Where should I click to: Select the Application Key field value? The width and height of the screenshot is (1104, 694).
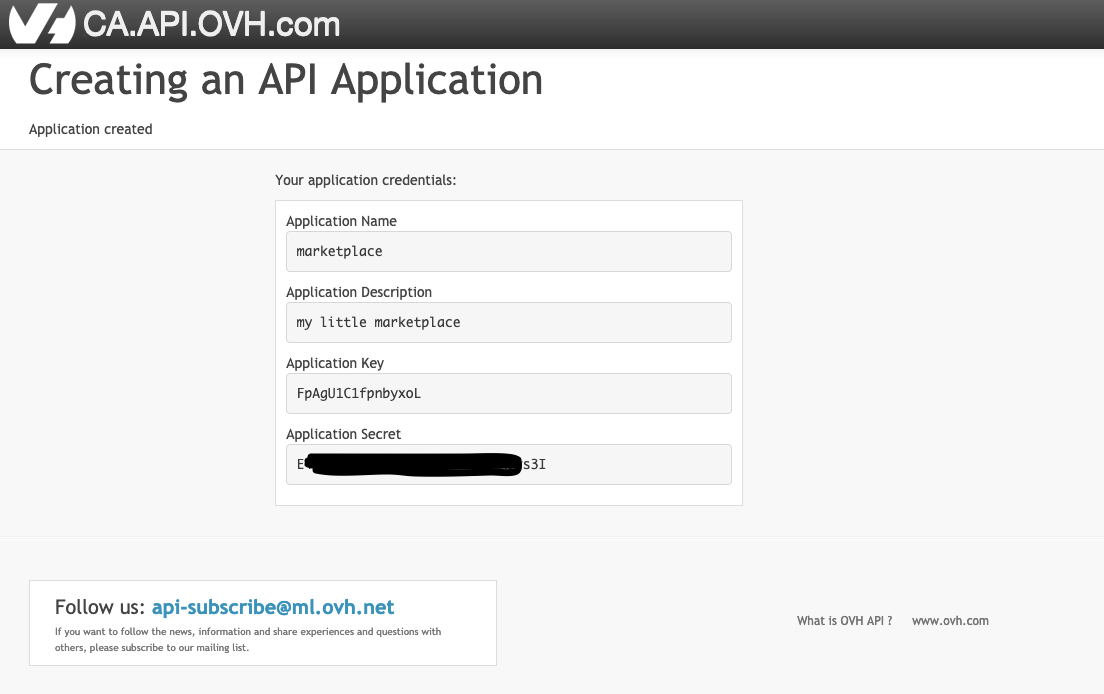359,393
